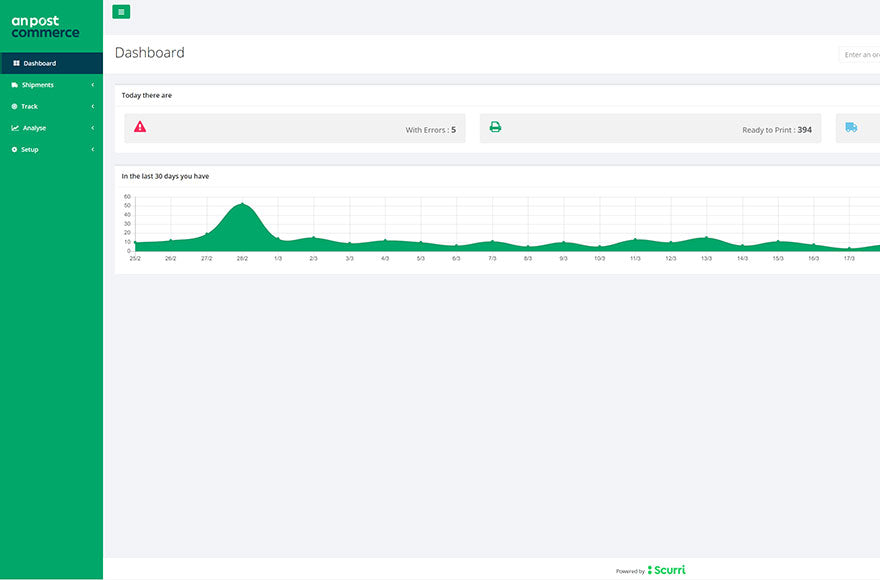This screenshot has width=880, height=580.
Task: Click the blue truck icon card
Action: (856, 128)
